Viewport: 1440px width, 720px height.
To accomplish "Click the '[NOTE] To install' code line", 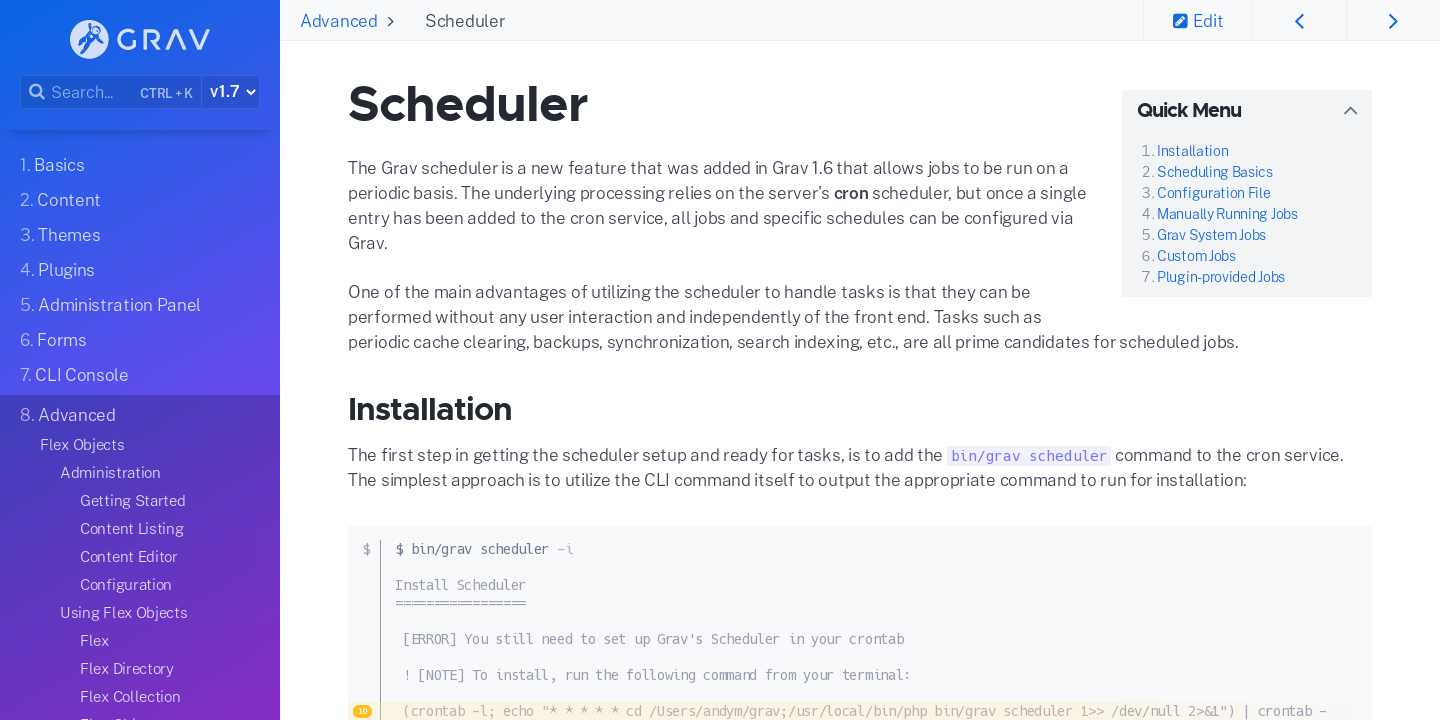I will tap(657, 675).
